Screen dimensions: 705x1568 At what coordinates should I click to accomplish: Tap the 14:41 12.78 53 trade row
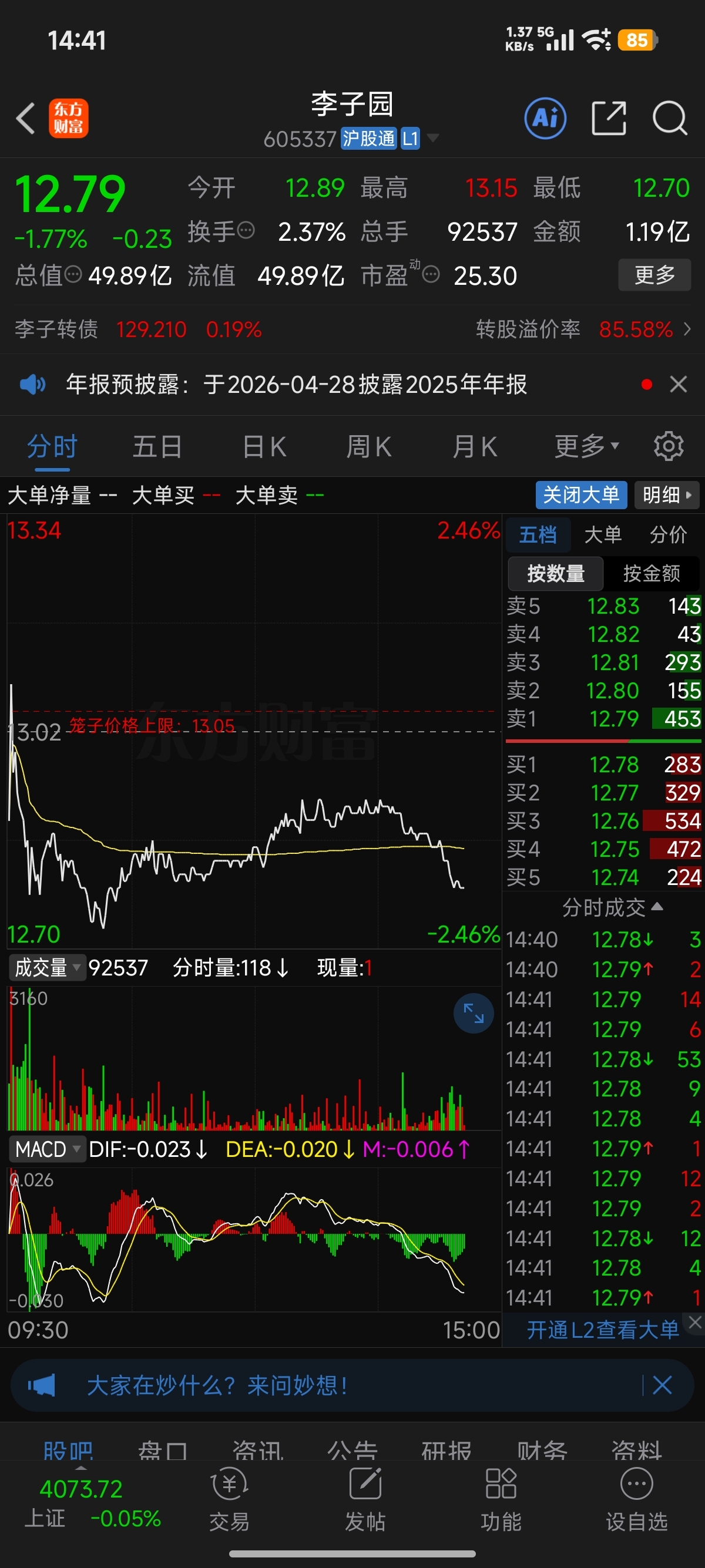603,1059
